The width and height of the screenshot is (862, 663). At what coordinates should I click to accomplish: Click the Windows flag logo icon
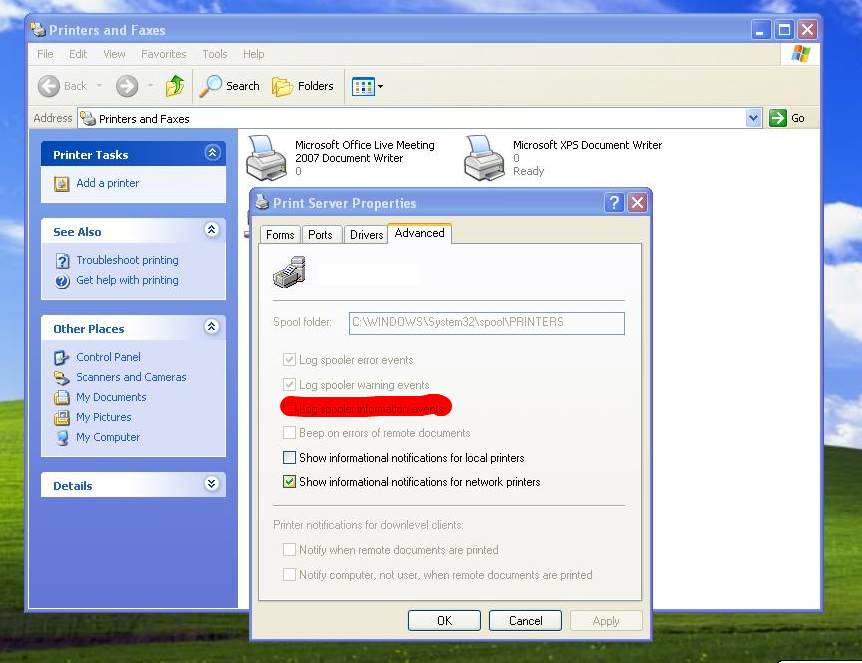pos(800,54)
